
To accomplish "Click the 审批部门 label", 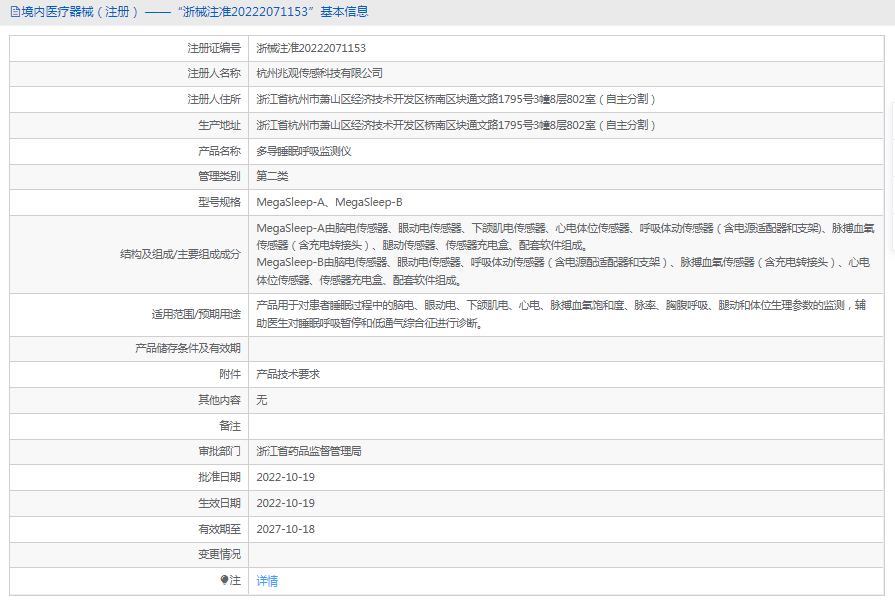I will click(x=219, y=451).
